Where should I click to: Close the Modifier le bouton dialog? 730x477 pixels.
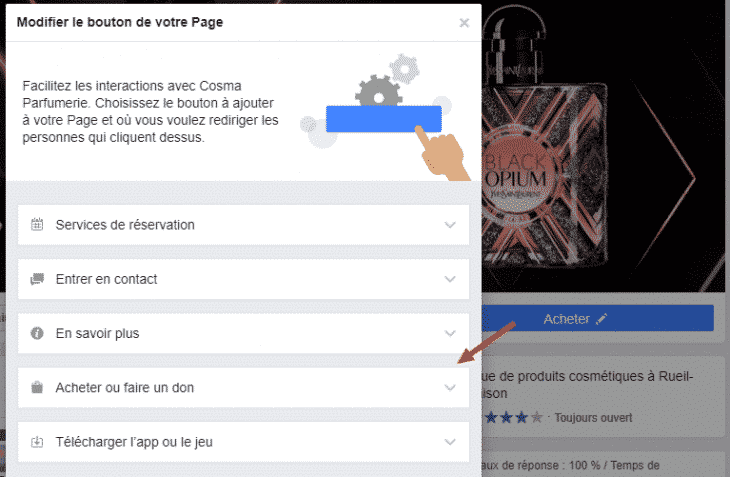(x=464, y=23)
